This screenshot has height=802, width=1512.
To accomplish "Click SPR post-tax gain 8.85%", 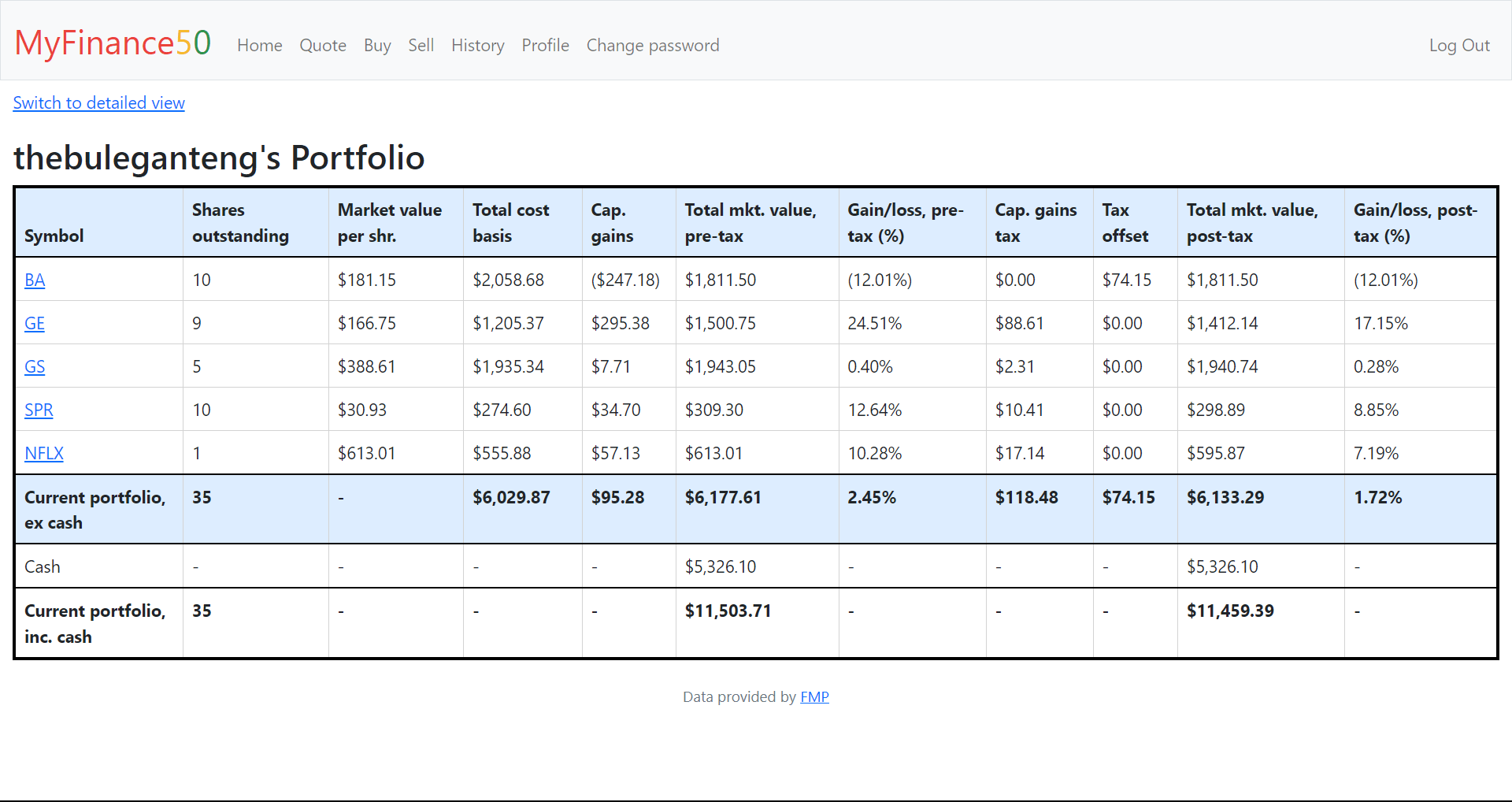I will coord(1376,410).
